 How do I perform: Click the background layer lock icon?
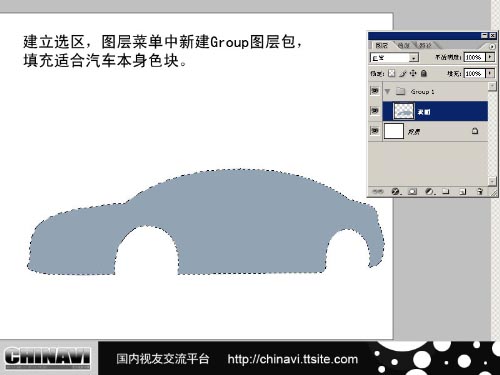point(475,131)
